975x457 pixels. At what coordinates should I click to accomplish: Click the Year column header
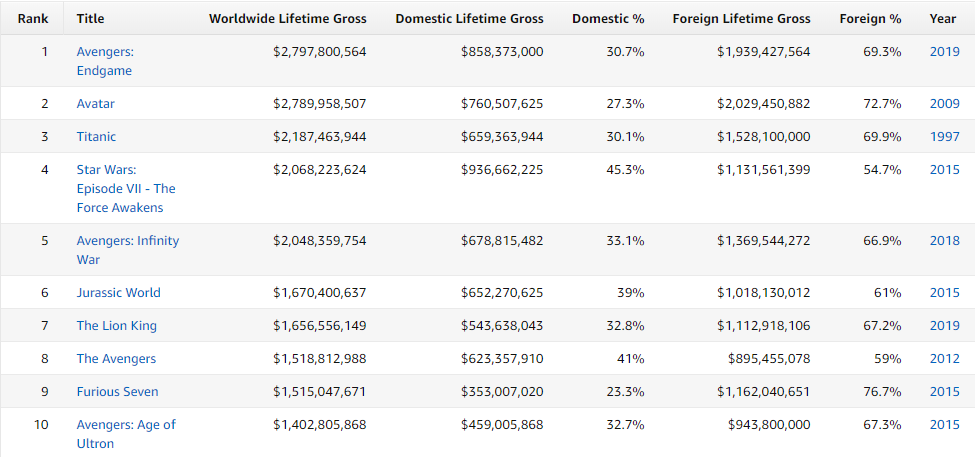point(943,19)
